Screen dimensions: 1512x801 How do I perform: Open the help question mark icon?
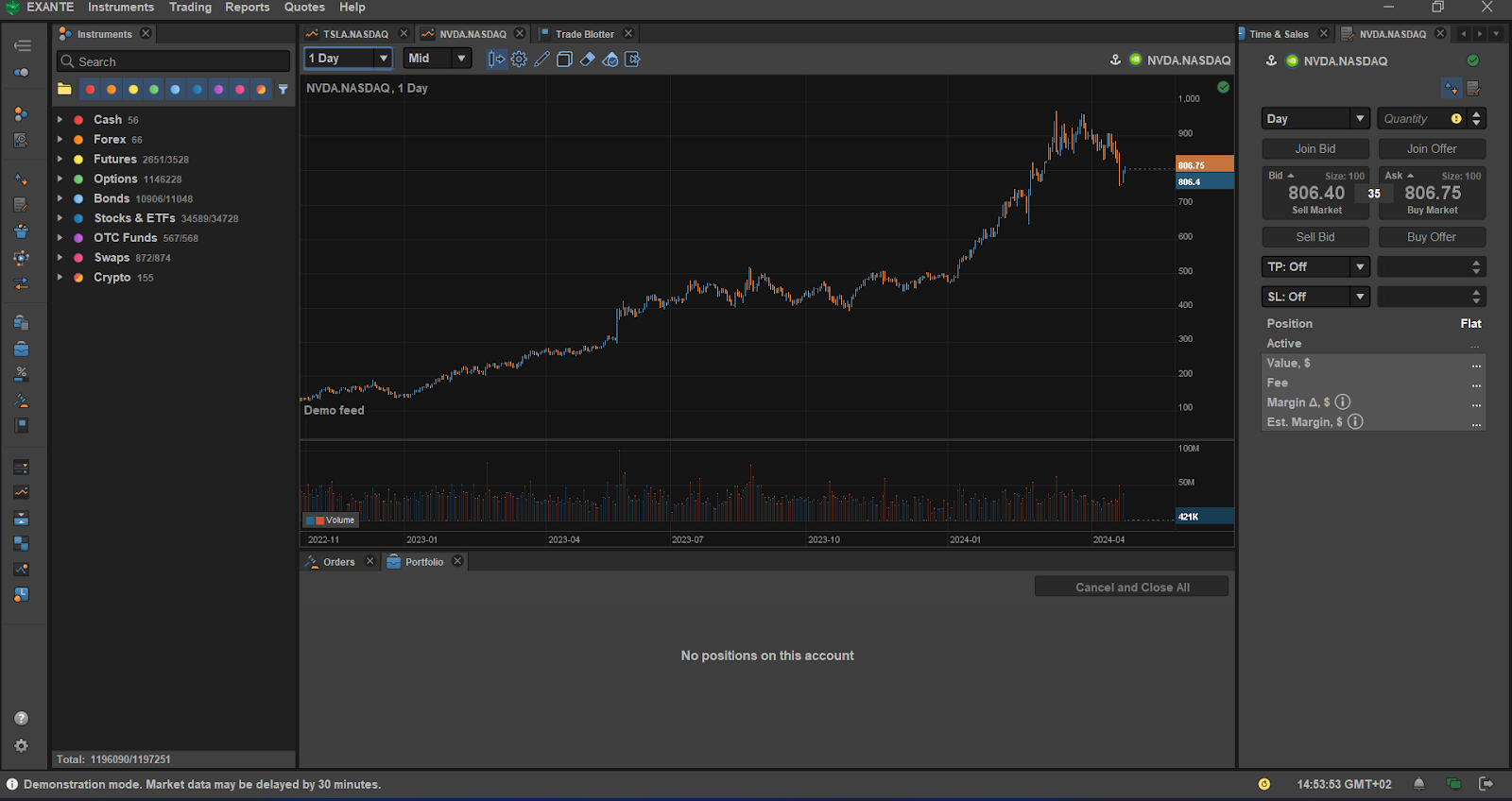[22, 718]
